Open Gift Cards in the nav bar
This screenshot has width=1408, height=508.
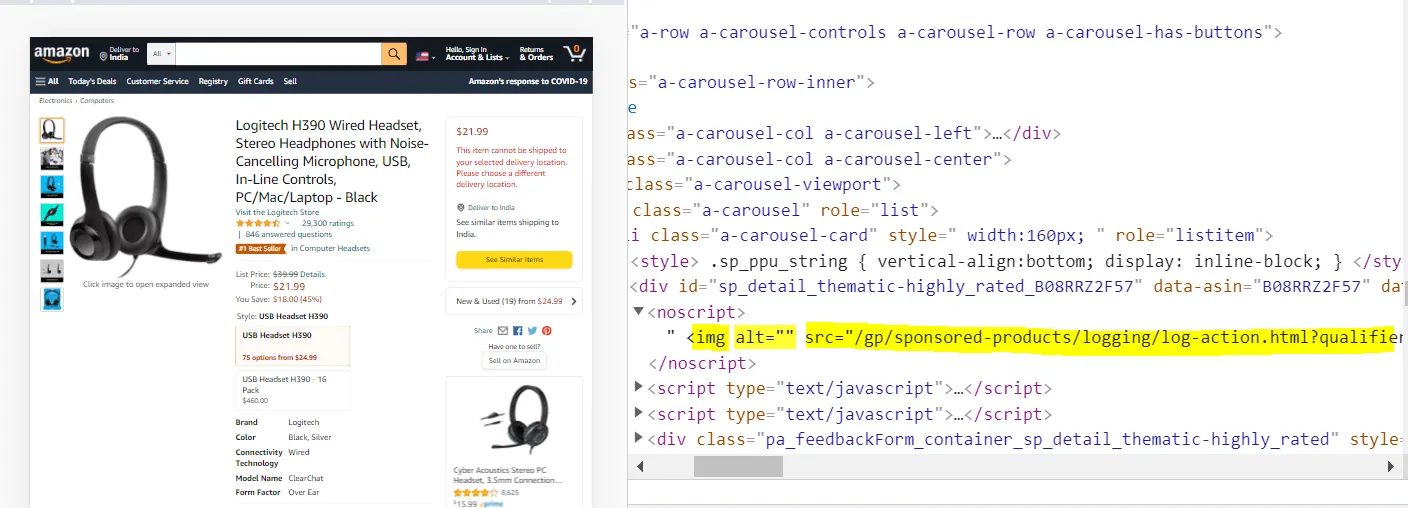coord(255,81)
